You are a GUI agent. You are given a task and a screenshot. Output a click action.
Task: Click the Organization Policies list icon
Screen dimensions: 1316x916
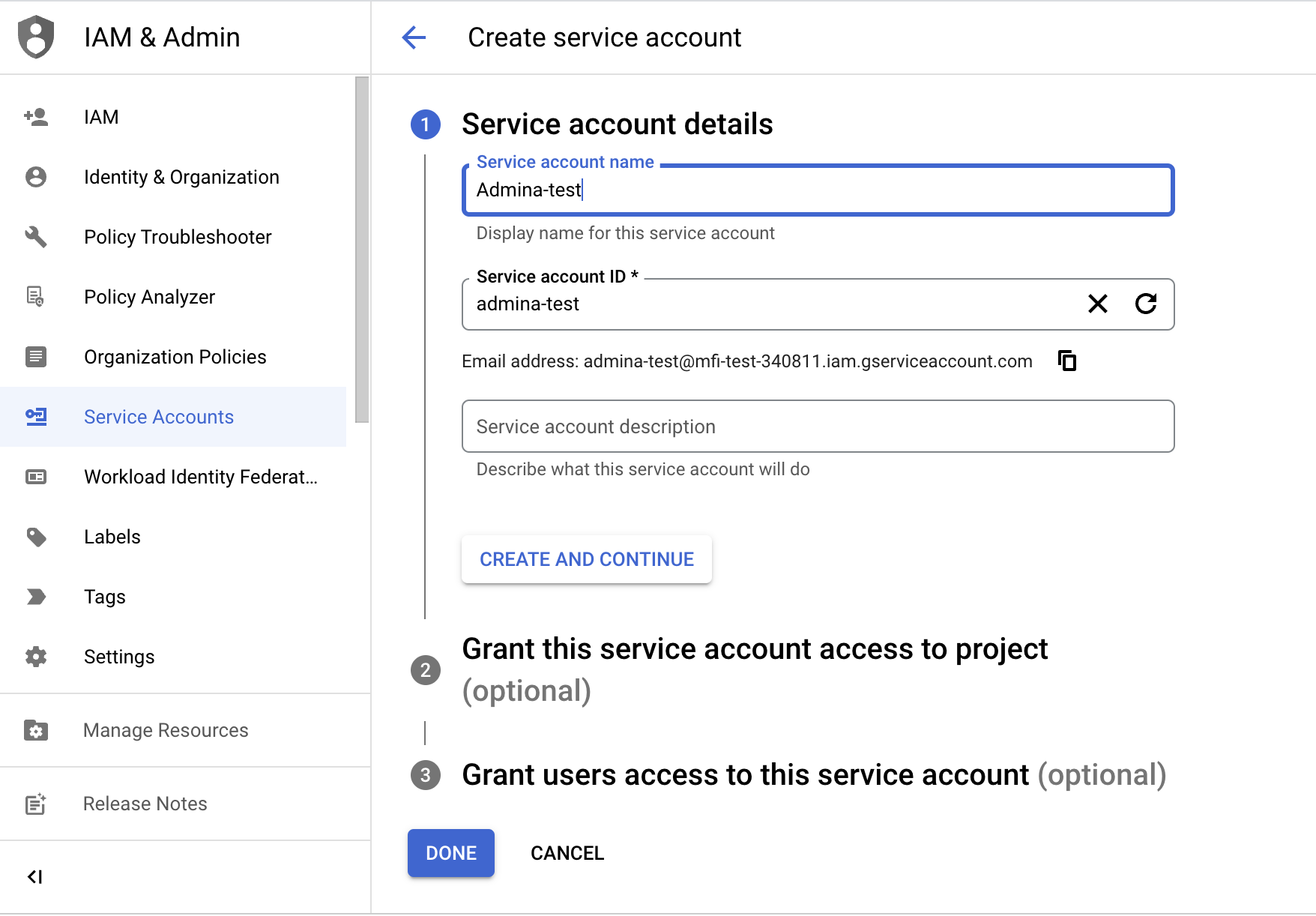click(36, 357)
